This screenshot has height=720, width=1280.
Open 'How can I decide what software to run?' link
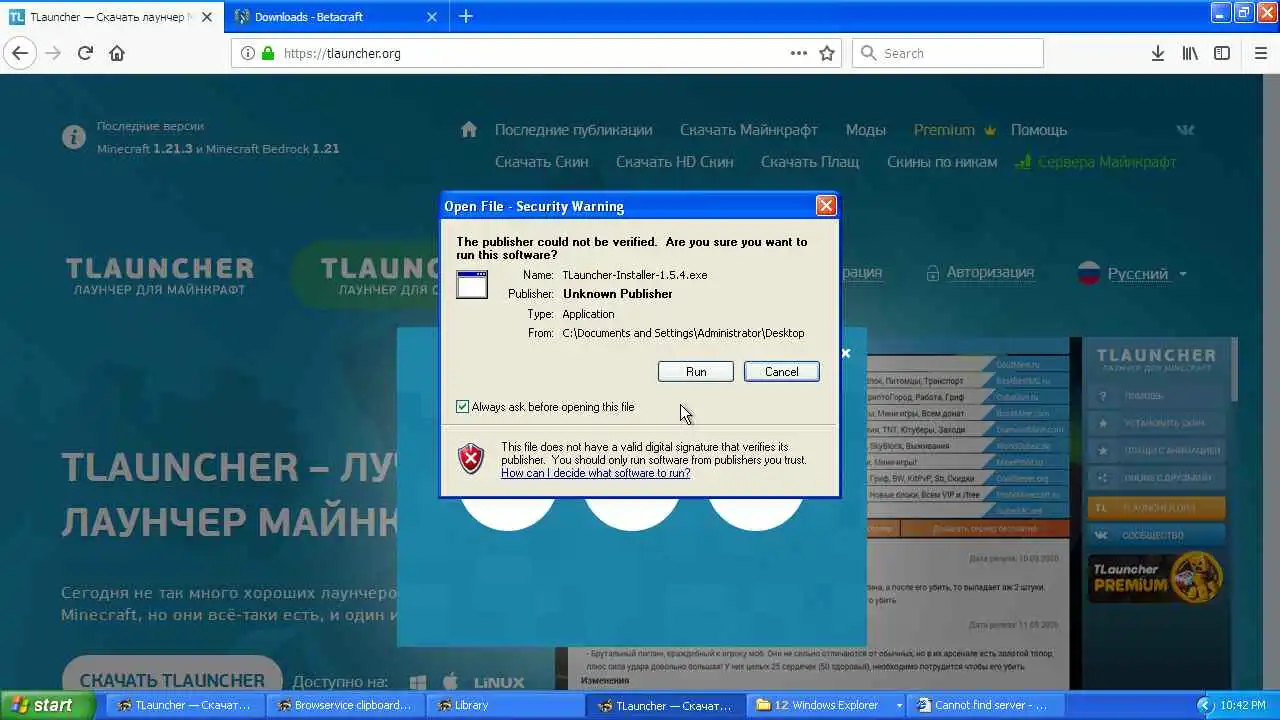coord(595,473)
